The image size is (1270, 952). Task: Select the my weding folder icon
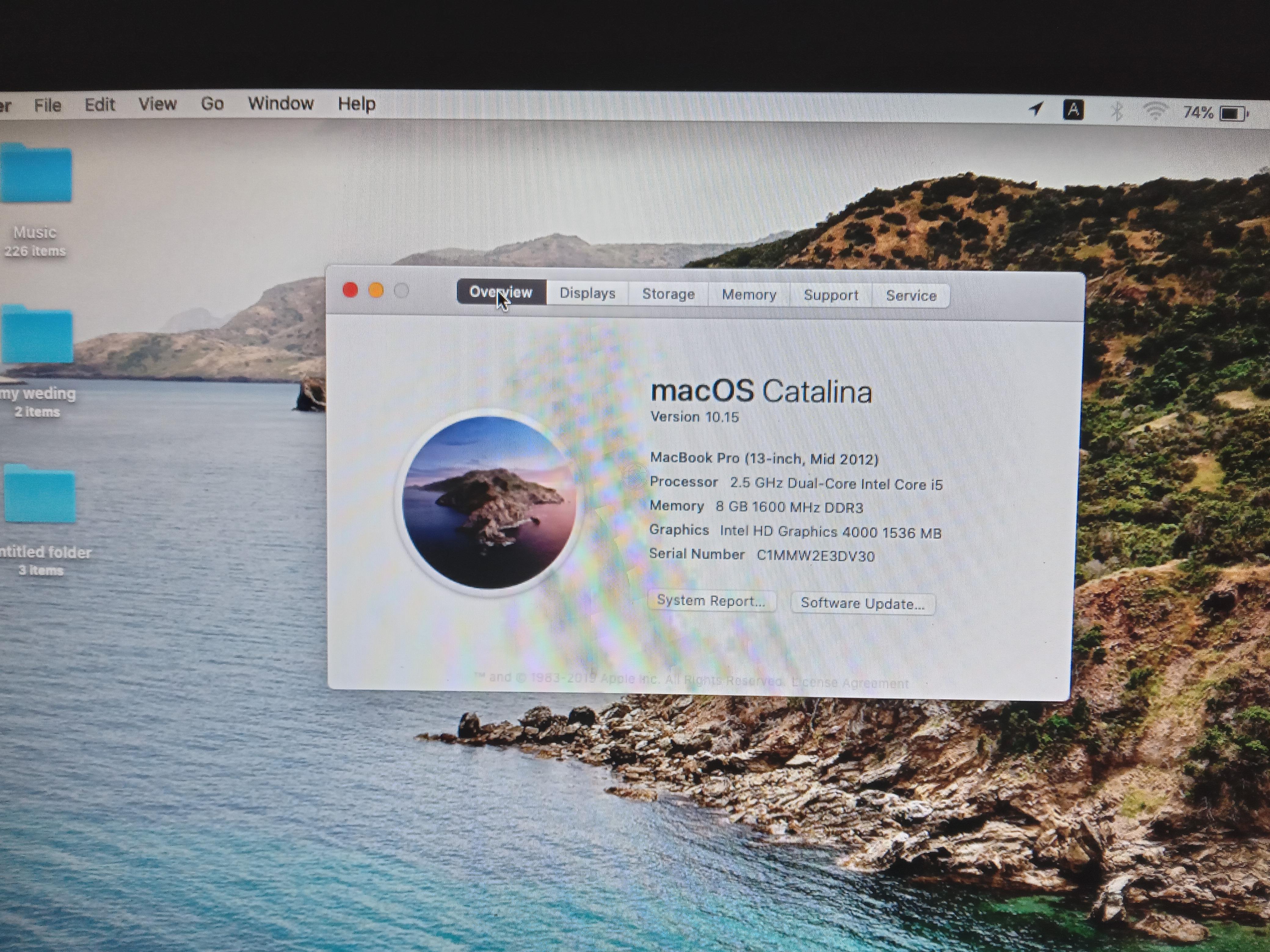[38, 336]
